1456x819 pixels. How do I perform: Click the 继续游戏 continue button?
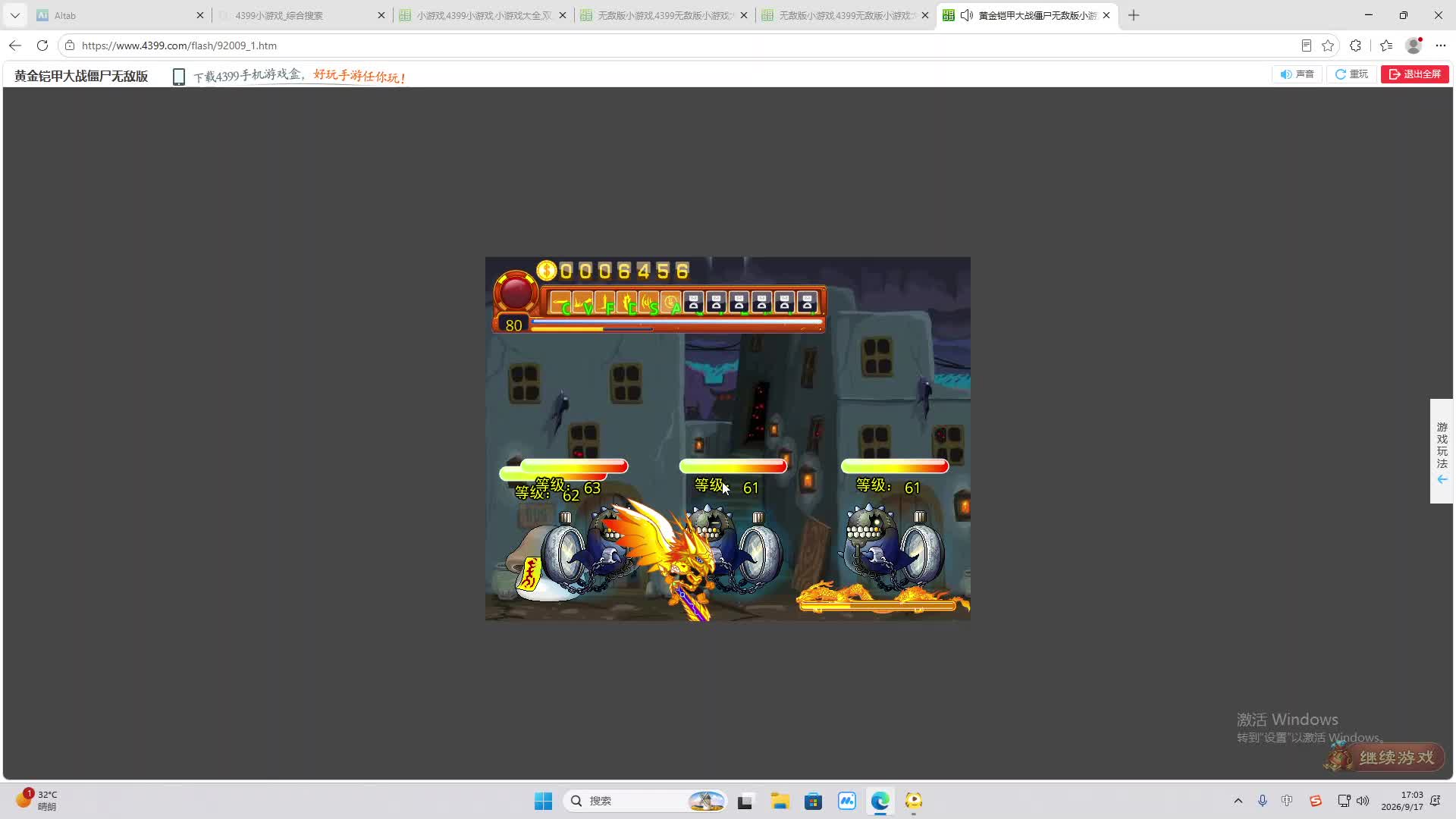(1385, 757)
